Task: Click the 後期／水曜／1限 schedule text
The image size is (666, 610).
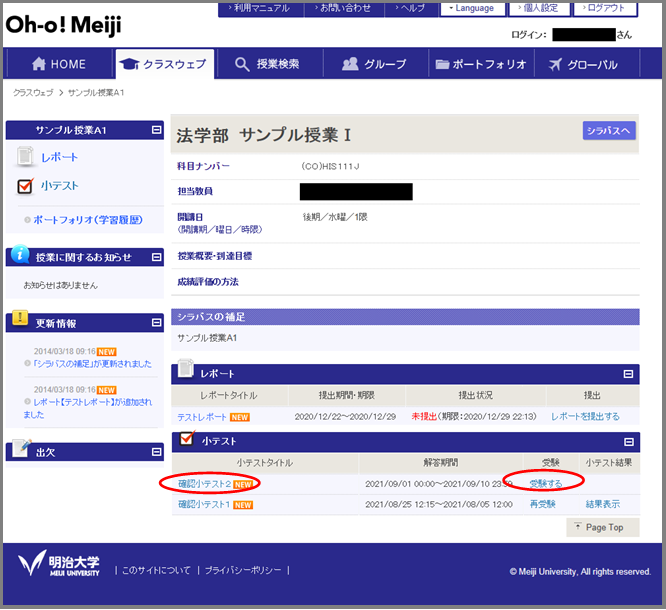Action: tap(335, 217)
